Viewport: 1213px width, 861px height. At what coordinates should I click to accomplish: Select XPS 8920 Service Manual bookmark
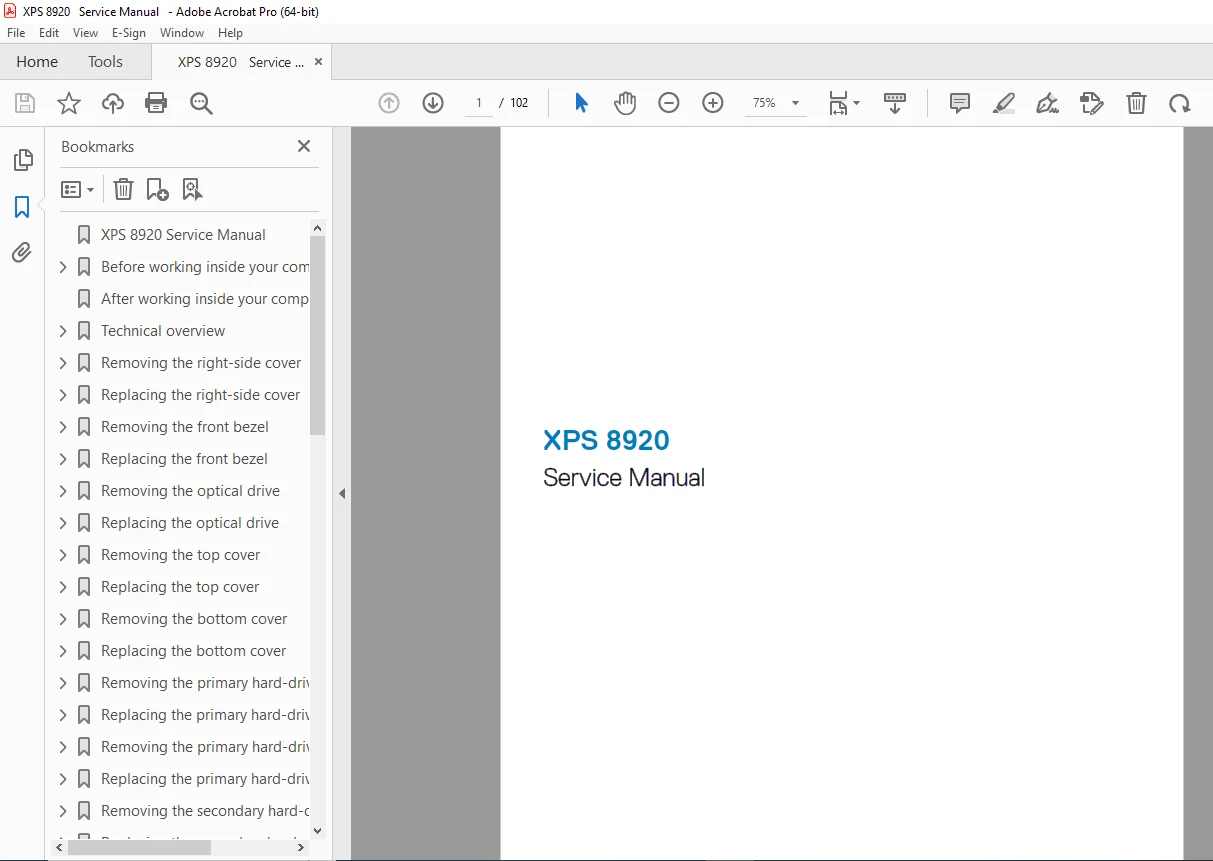point(183,235)
